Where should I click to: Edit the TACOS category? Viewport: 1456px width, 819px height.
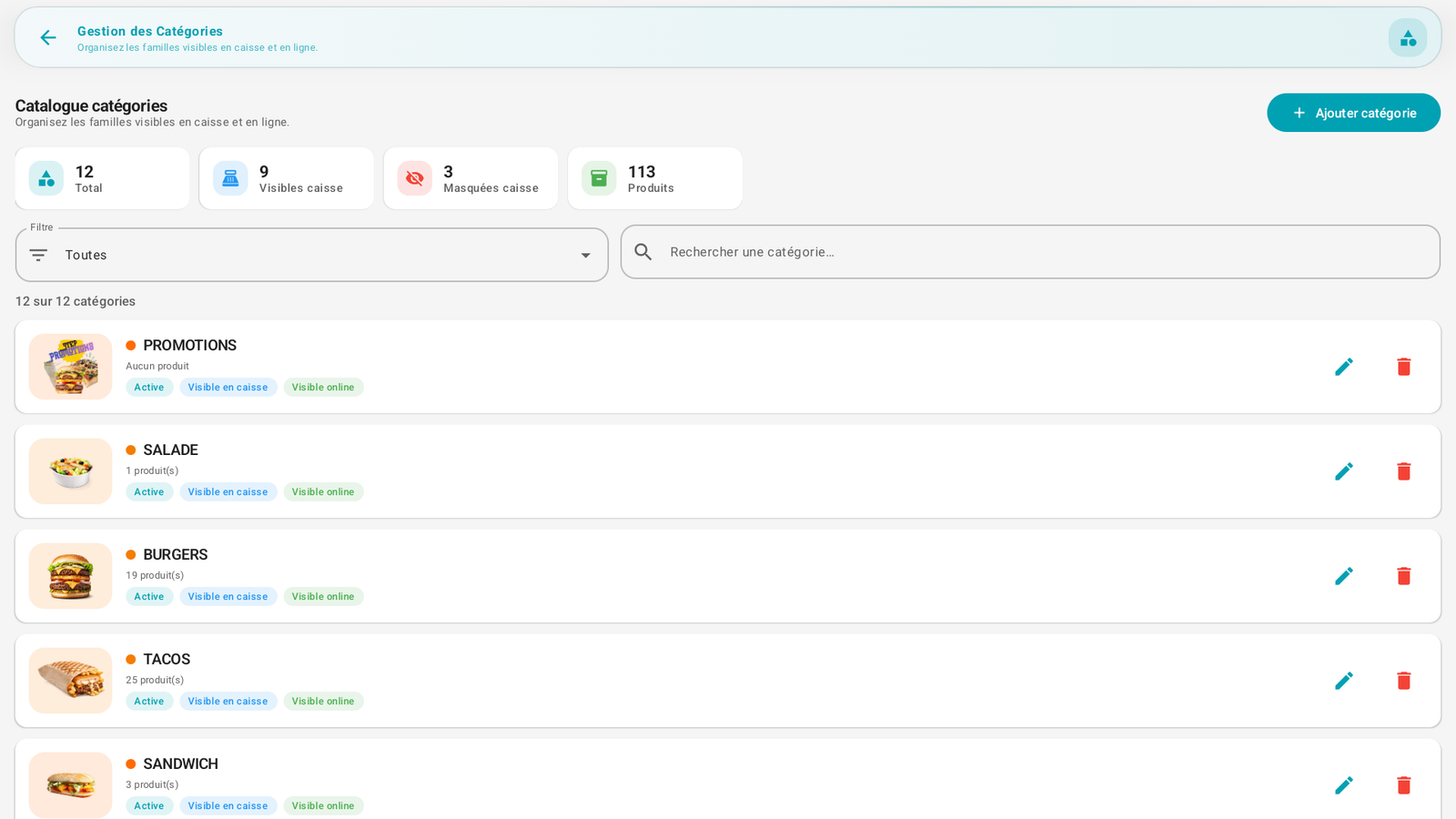(x=1344, y=681)
